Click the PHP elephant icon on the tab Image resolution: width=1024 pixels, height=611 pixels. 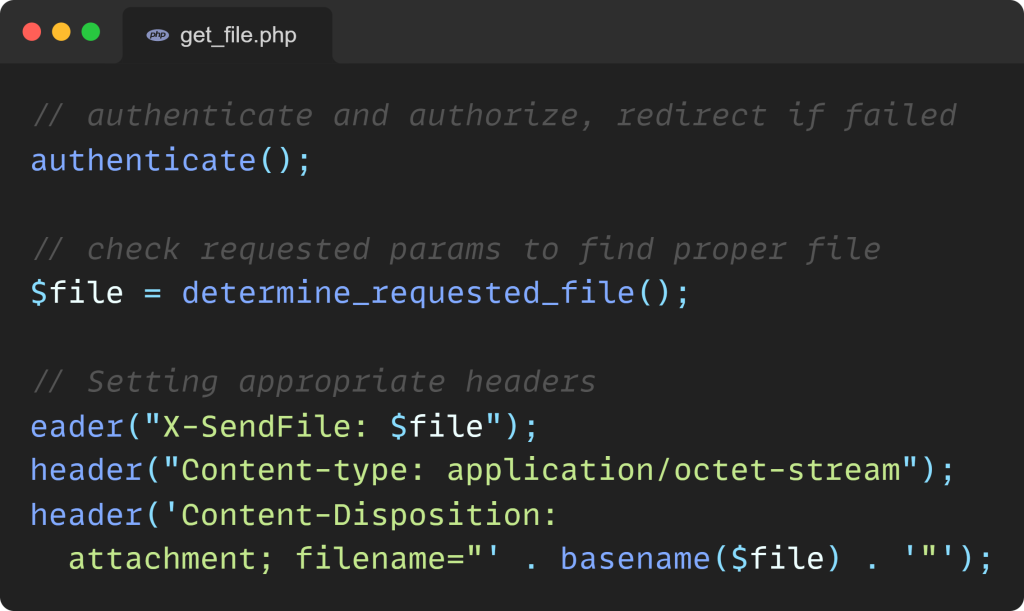156,33
